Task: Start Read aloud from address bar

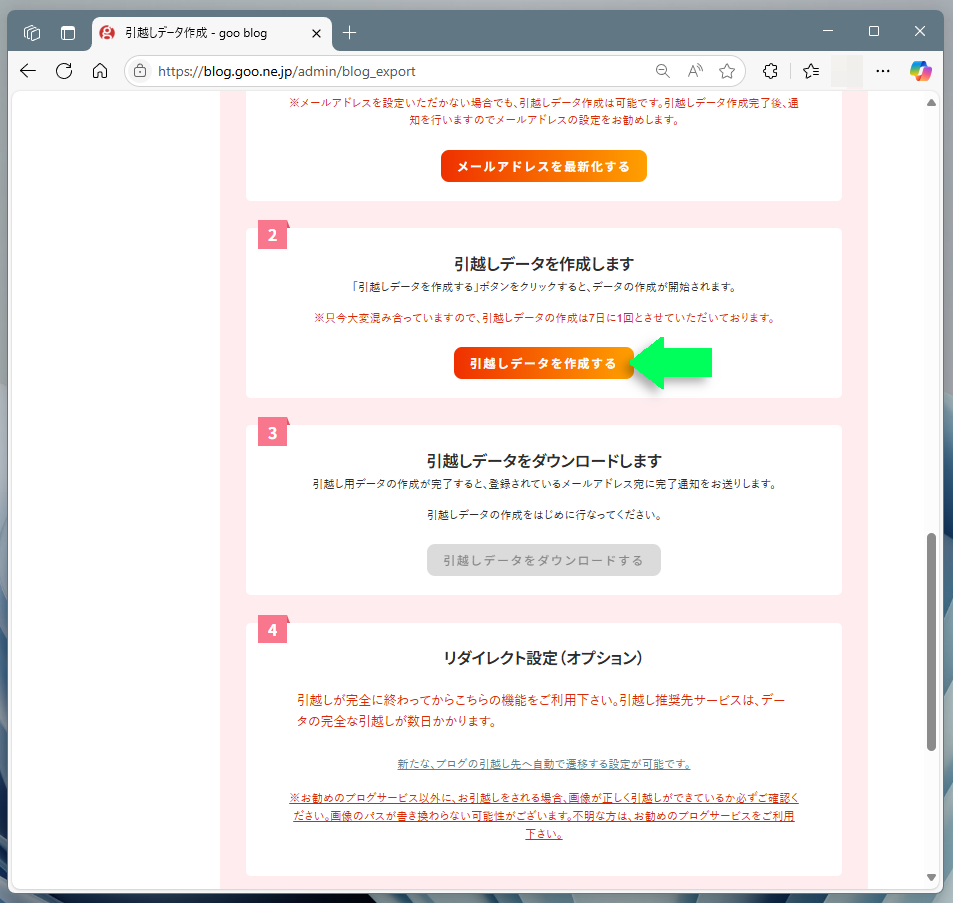Action: point(695,71)
